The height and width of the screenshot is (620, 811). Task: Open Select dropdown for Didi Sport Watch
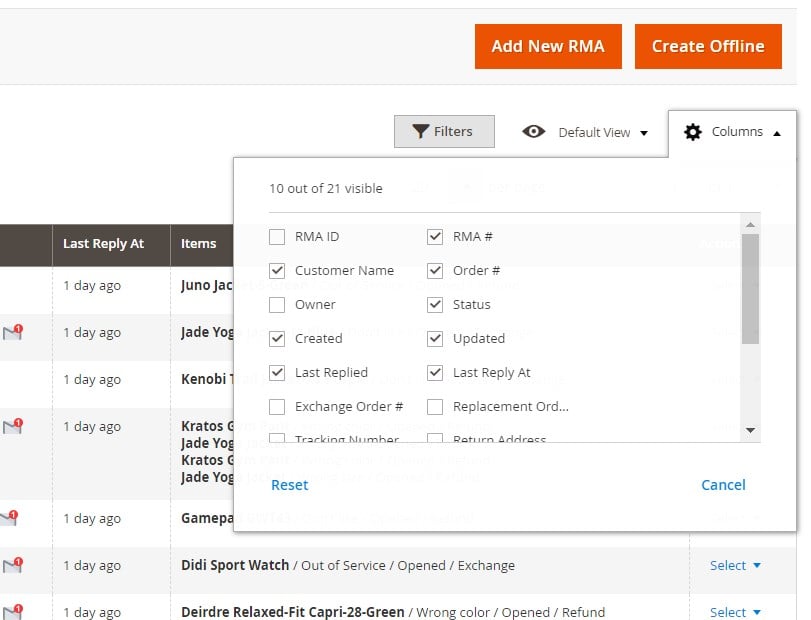[735, 566]
